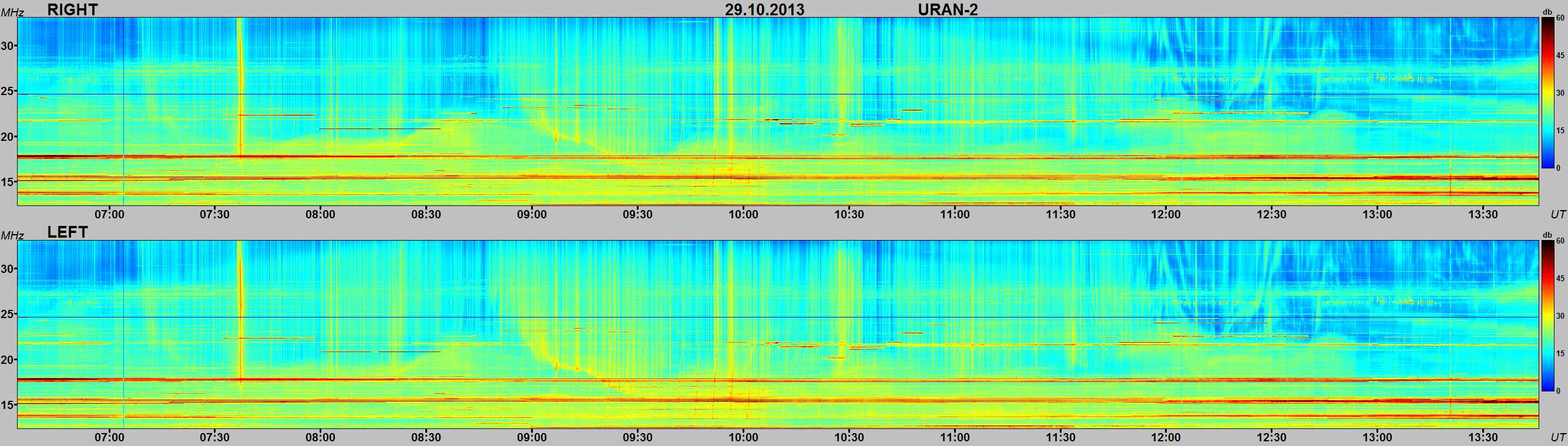1568x446 pixels.
Task: Click the UT label under LEFT panel
Action: point(1557,437)
